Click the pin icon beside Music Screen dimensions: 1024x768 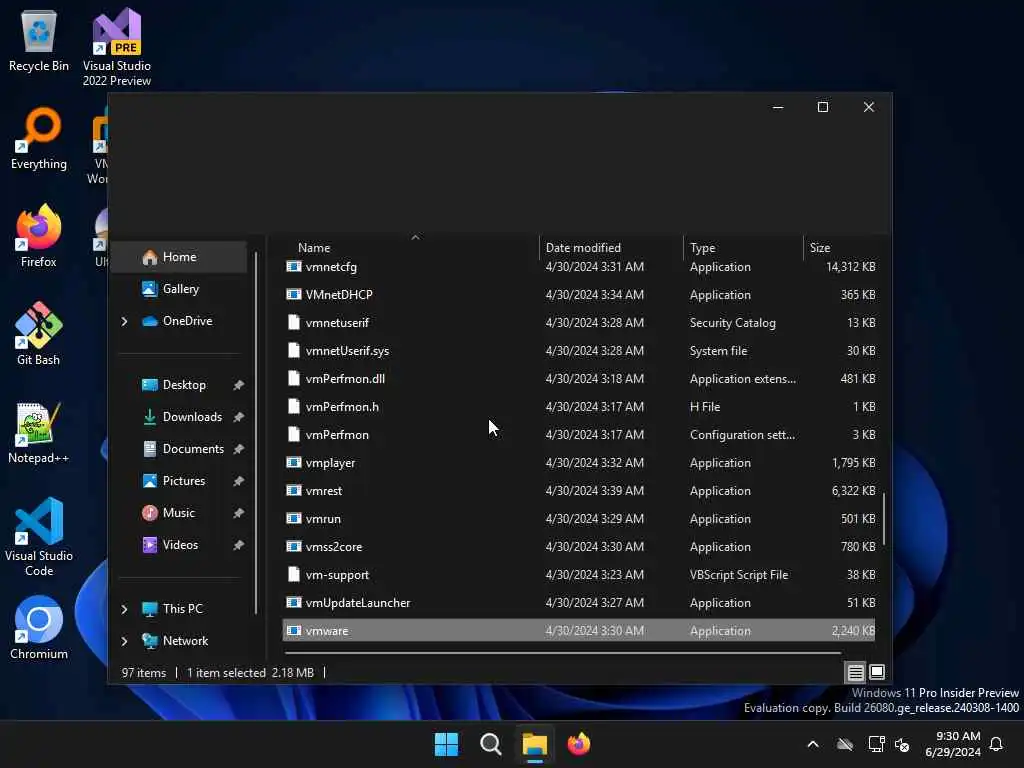[x=238, y=513]
